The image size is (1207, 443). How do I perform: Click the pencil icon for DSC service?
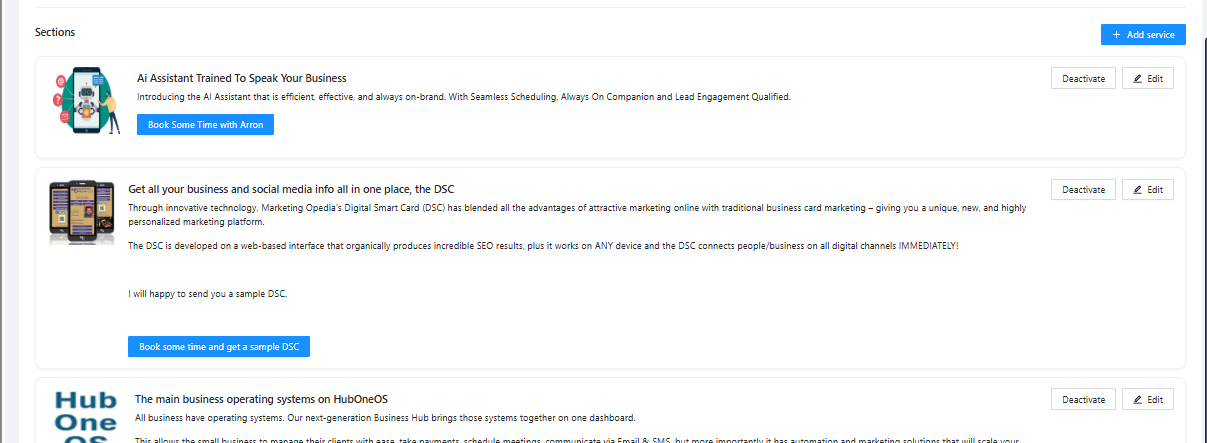[x=1137, y=189]
